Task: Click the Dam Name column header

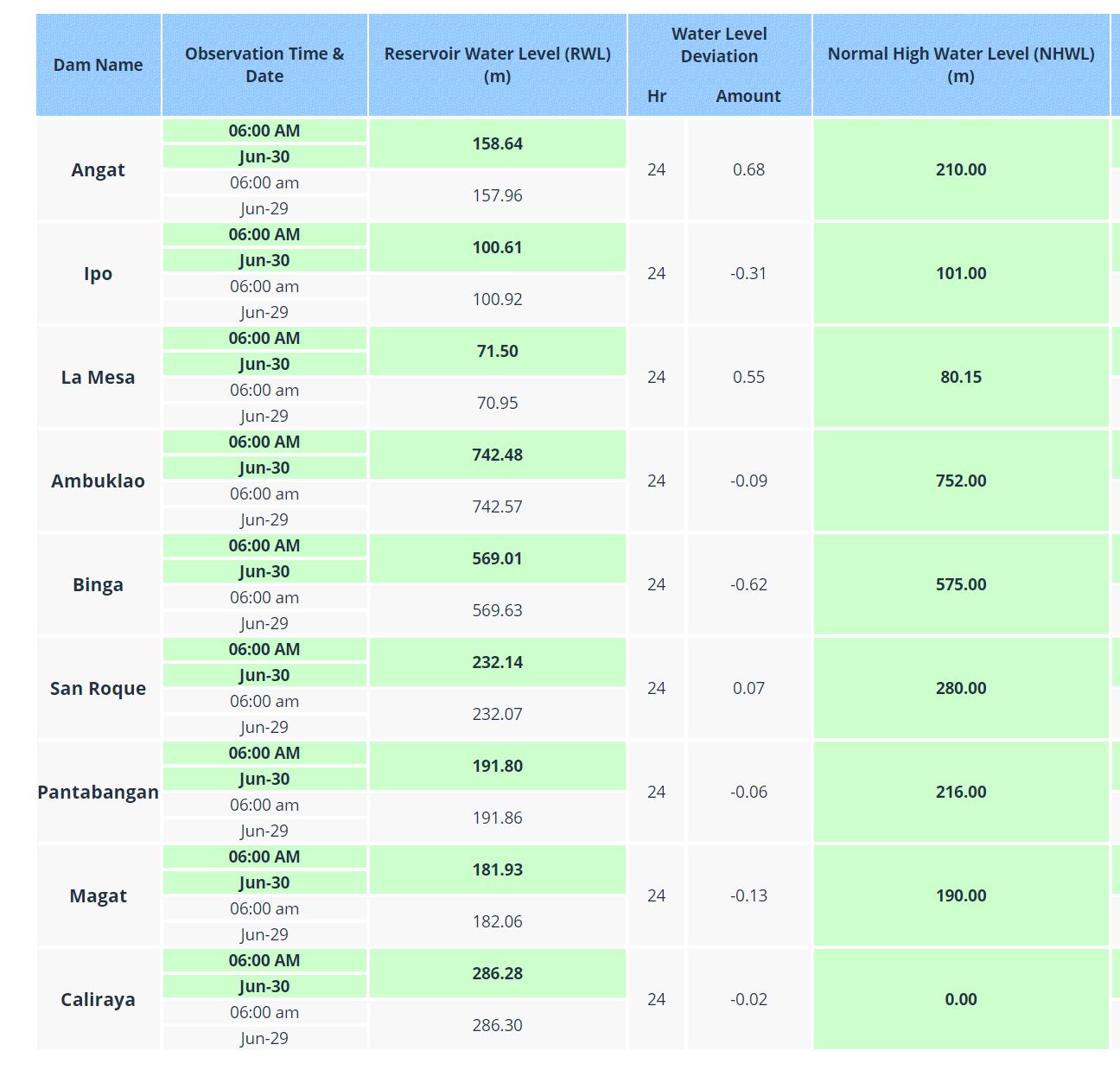Action: (x=98, y=65)
